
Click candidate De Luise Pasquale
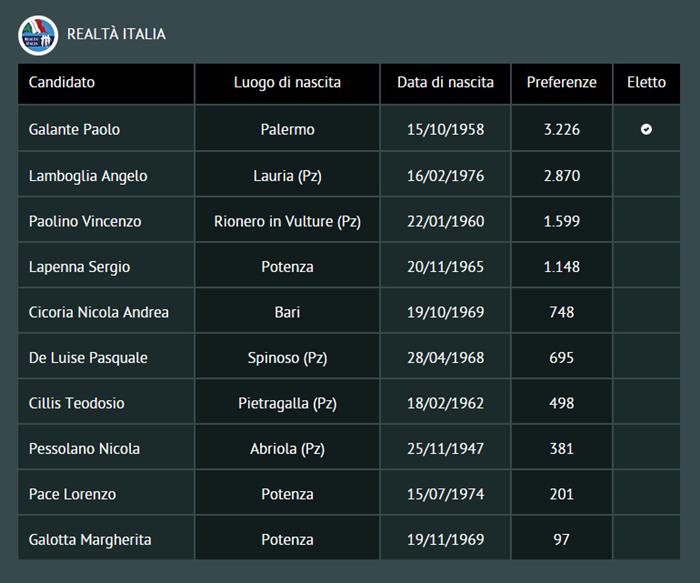[x=88, y=358]
